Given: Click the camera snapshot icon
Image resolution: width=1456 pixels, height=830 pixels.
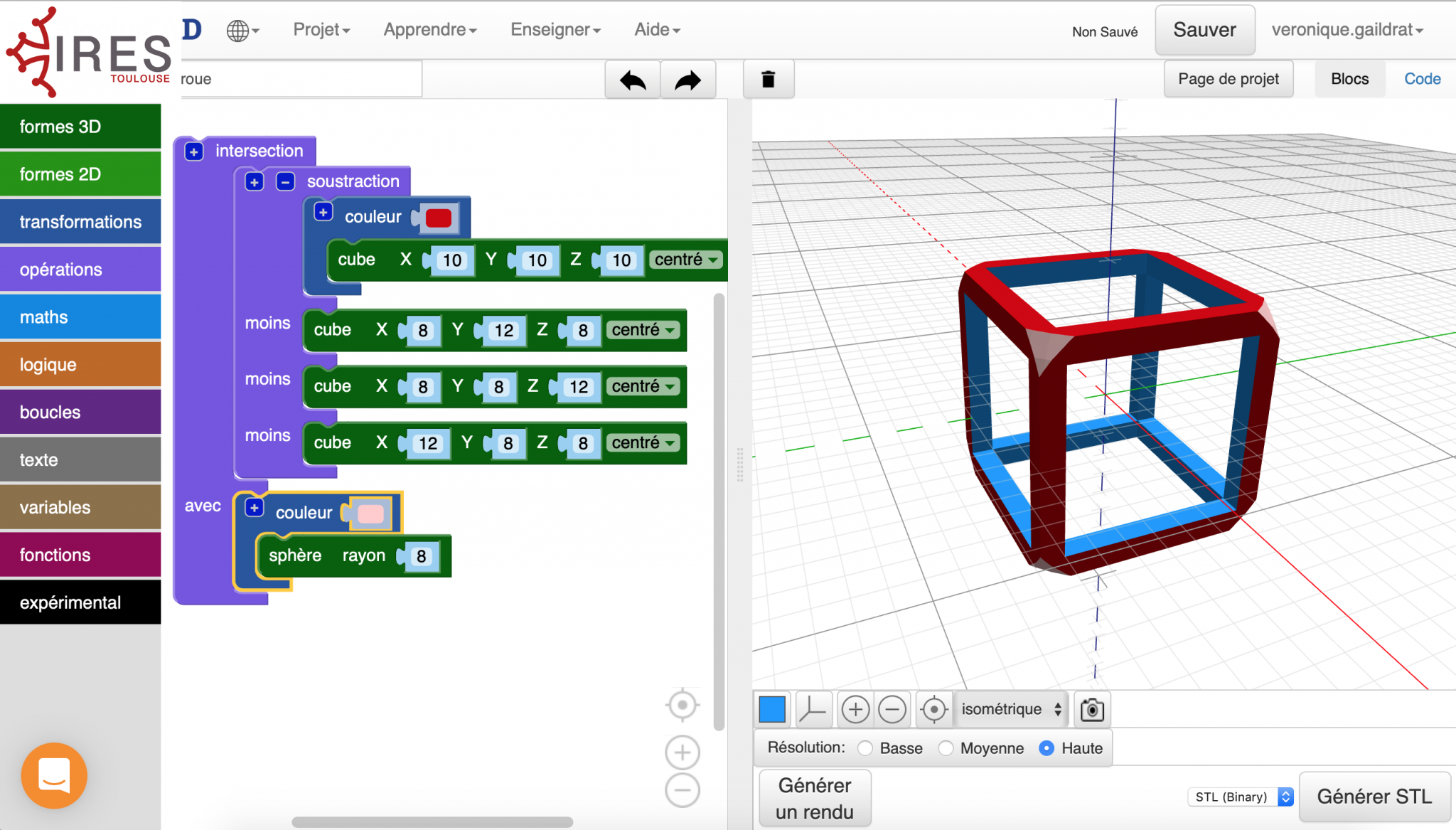Looking at the screenshot, I should [1091, 709].
